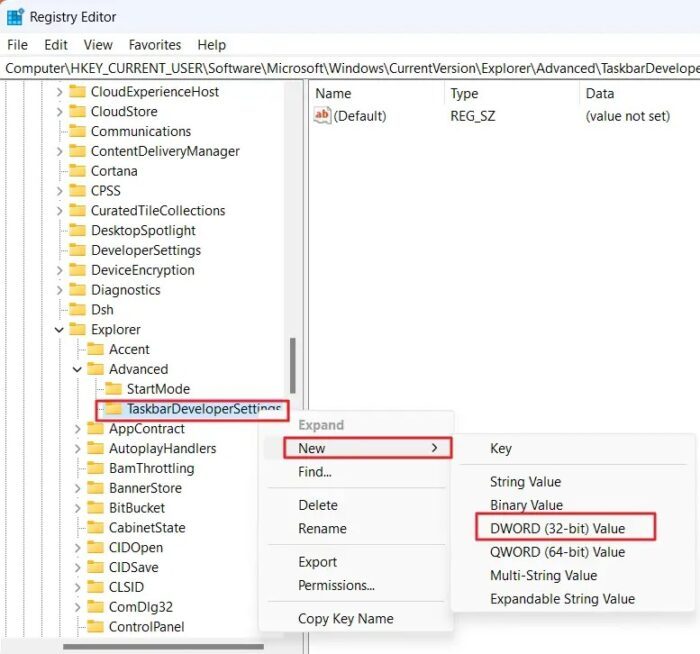700x654 pixels.
Task: Click the CloudStore folder icon
Action: point(77,111)
